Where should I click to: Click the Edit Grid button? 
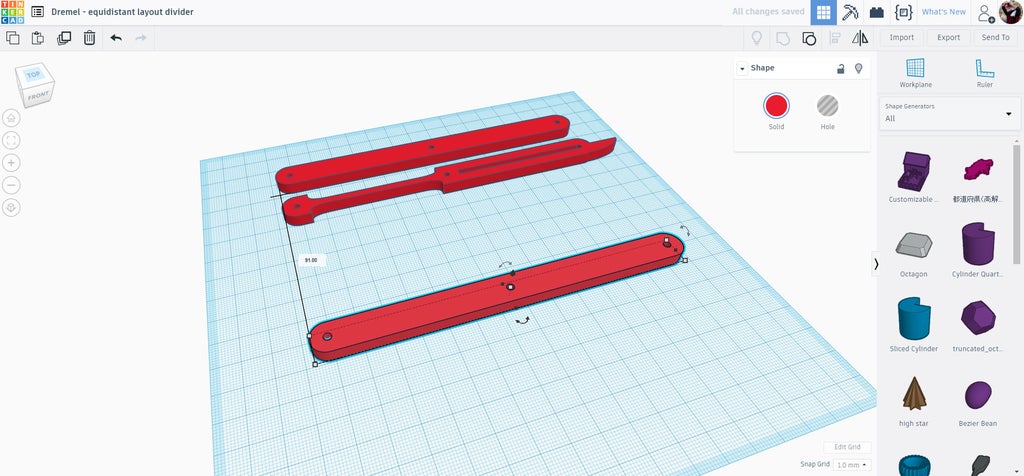pos(847,447)
